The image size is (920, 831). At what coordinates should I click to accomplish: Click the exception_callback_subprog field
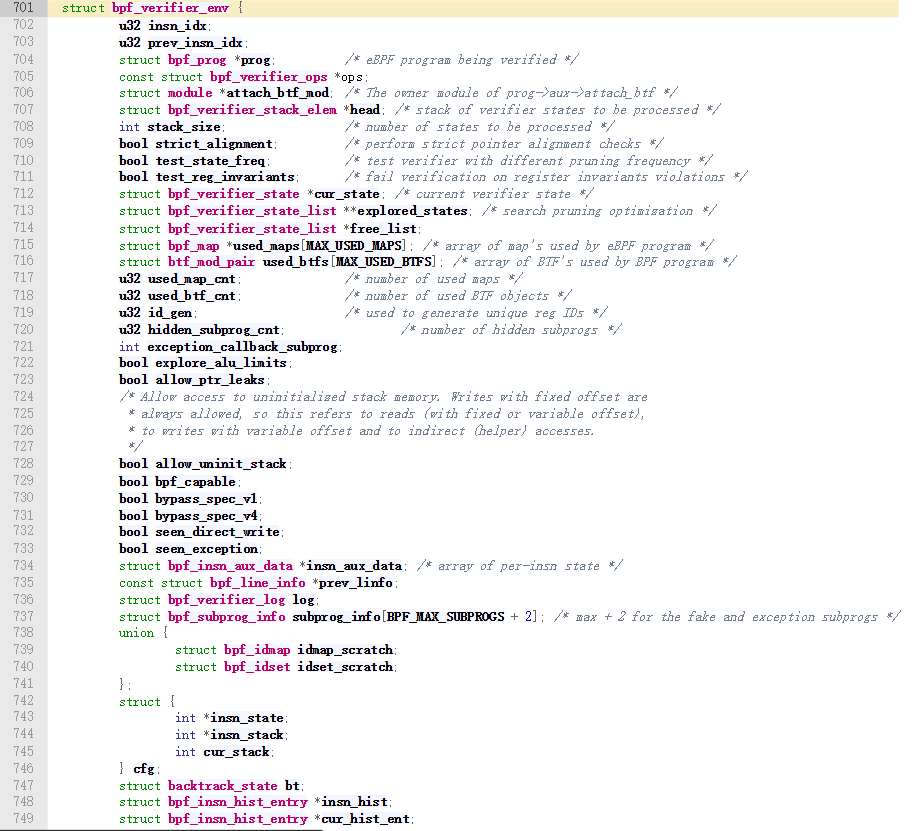click(x=242, y=347)
